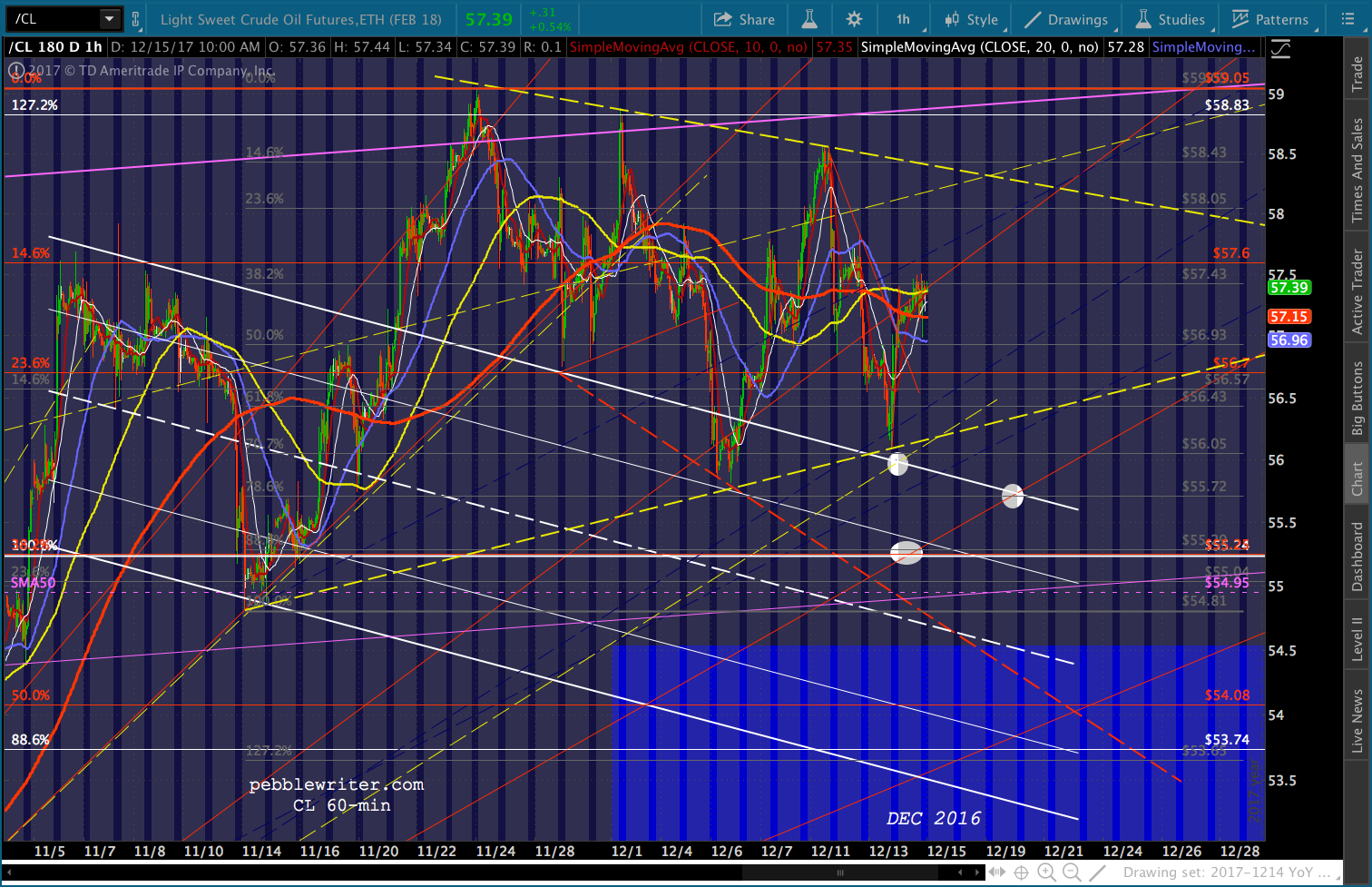Click the DEC 2016 annotation text
The image size is (1372, 887).
pos(934,818)
